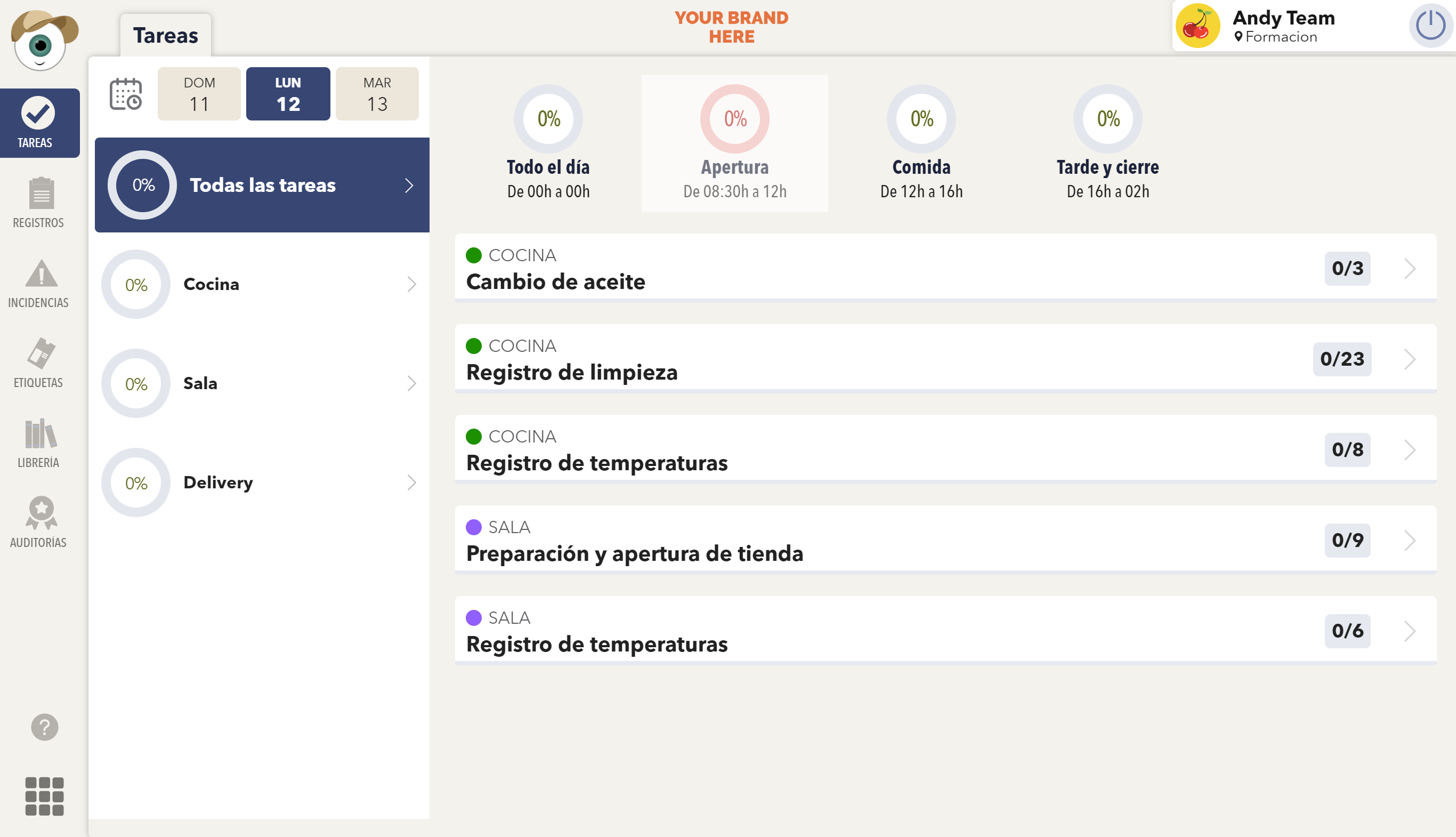The image size is (1456, 837).
Task: Open the Auditorías badge icon
Action: point(40,513)
